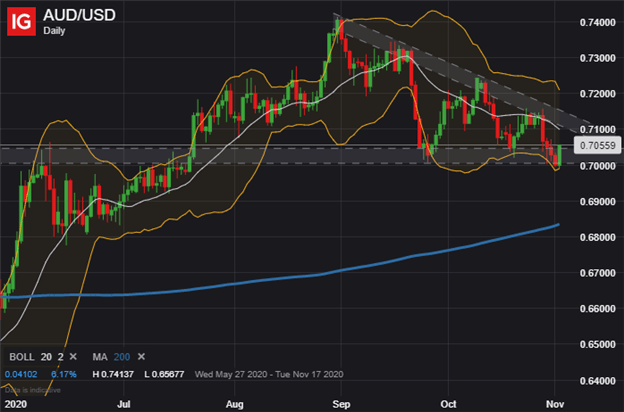The width and height of the screenshot is (624, 412).
Task: Click the Bollinger deviation value 2
Action: point(60,357)
